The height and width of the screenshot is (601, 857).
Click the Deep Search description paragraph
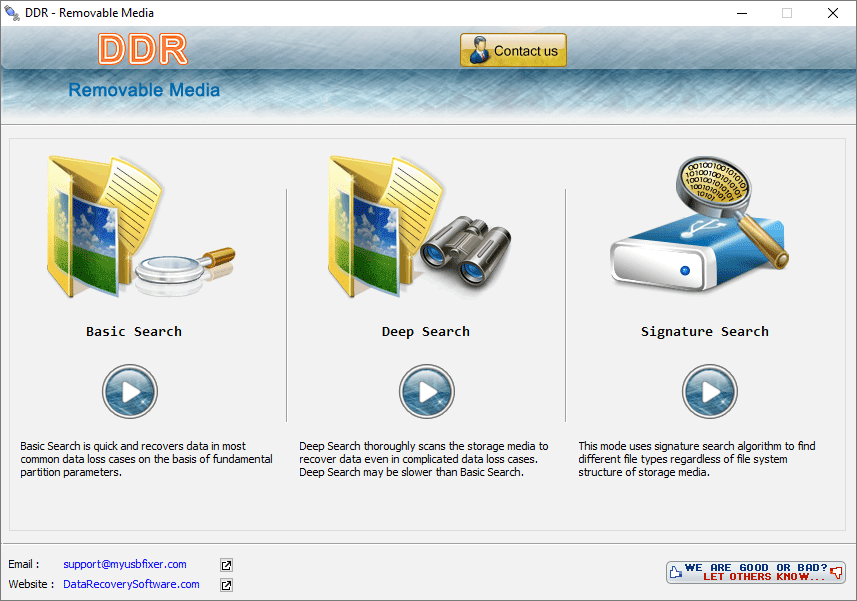[424, 459]
